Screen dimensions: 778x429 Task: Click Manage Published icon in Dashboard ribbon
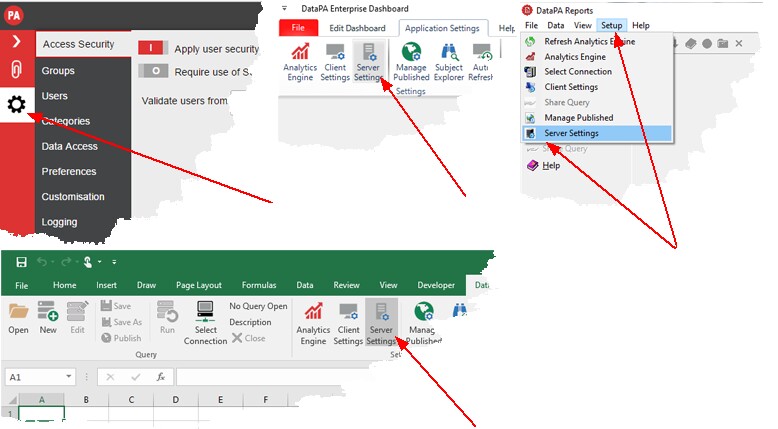(x=411, y=62)
